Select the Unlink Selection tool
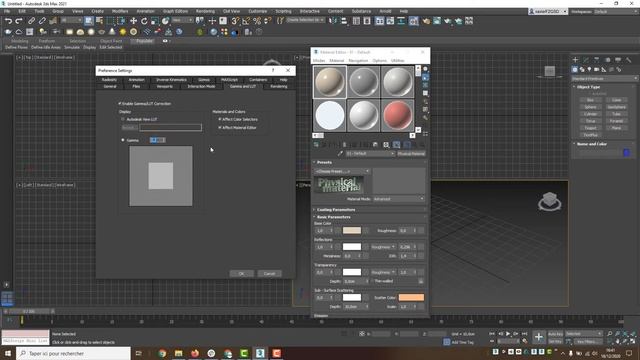The width and height of the screenshot is (640, 360). click(42, 21)
